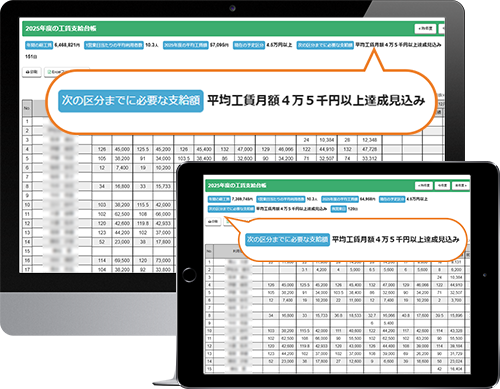Click the 7,269,745円 total on the tablet
The width and height of the screenshot is (500, 389).
pos(242,199)
